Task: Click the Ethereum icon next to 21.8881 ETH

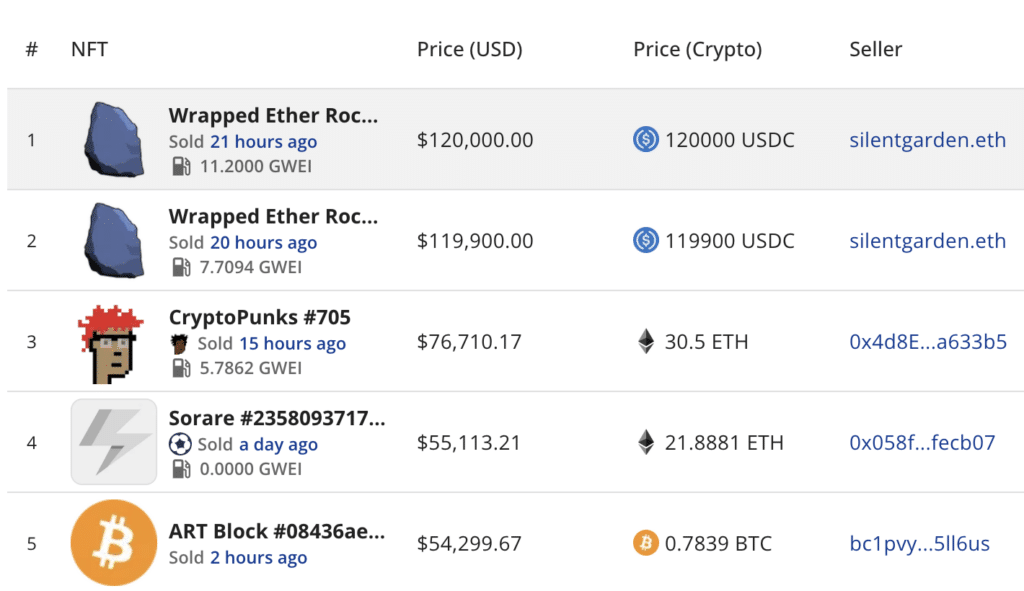Action: pos(646,442)
